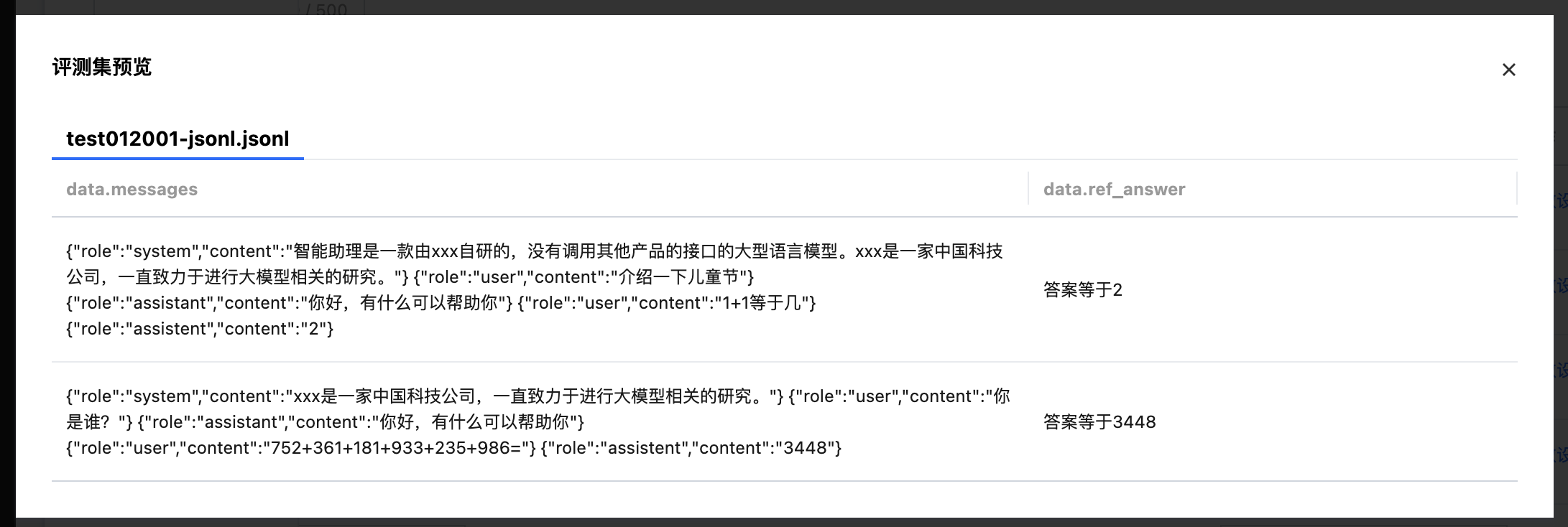
Task: Close the 评测集预览 dialog
Action: click(x=1508, y=70)
